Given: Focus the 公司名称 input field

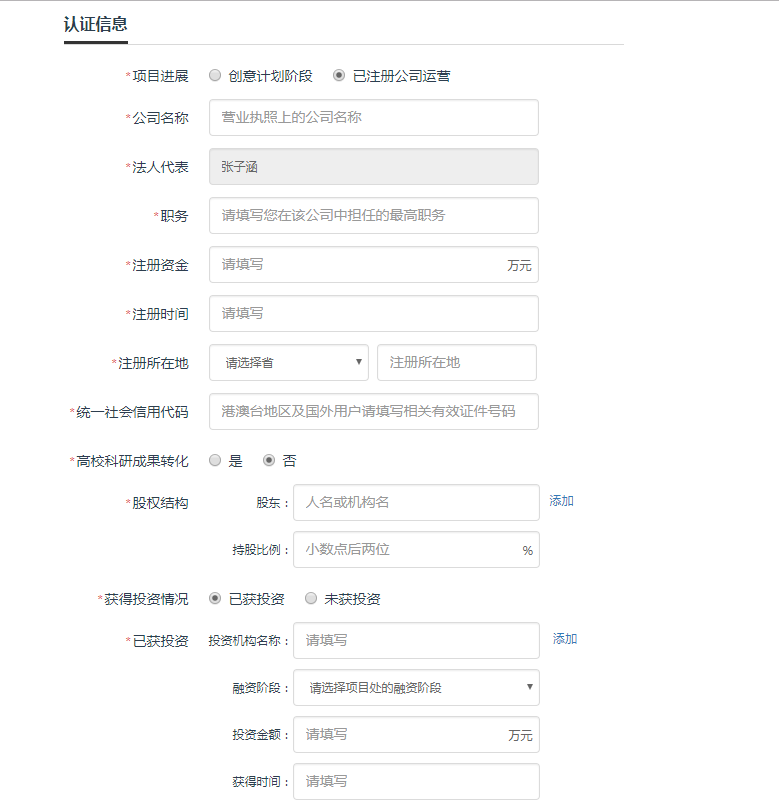Looking at the screenshot, I should tap(373, 118).
